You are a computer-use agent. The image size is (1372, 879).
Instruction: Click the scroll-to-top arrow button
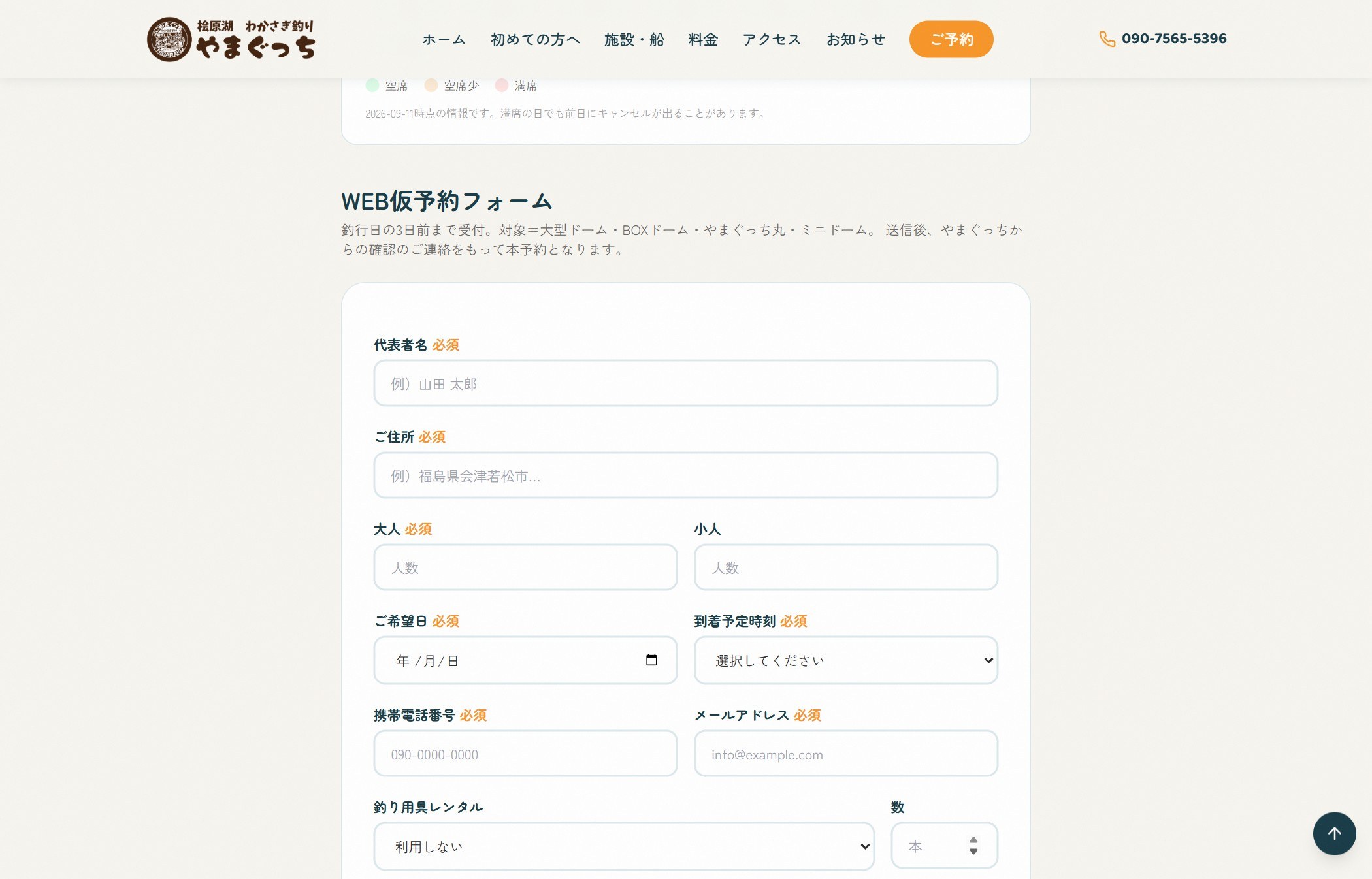point(1334,833)
